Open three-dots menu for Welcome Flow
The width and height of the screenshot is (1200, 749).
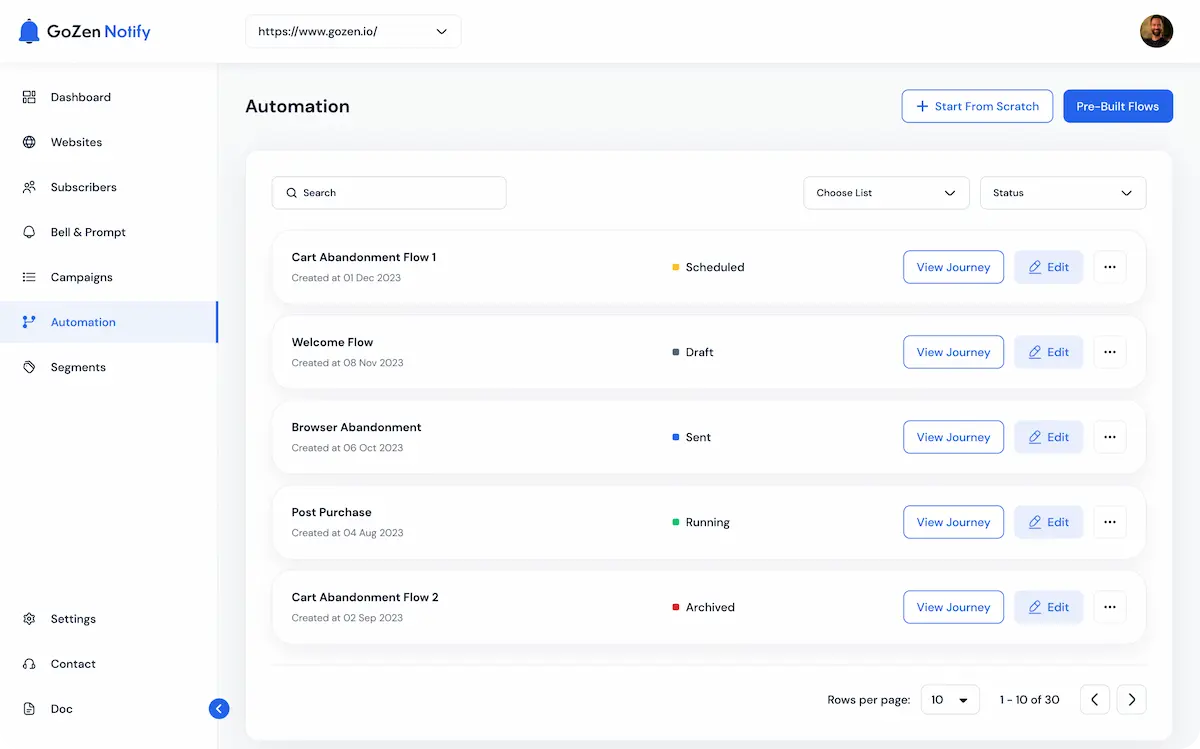(1110, 352)
